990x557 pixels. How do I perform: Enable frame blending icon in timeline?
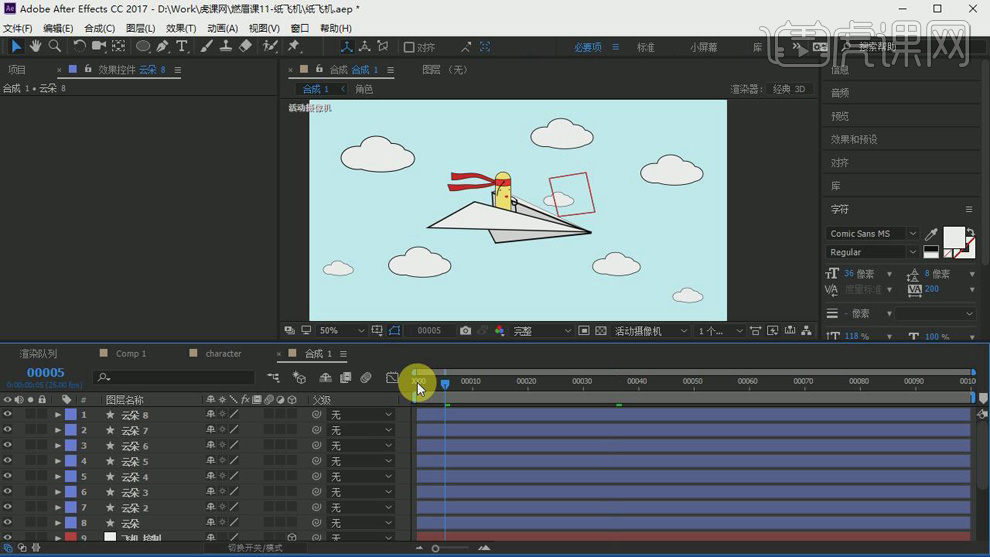tap(345, 377)
